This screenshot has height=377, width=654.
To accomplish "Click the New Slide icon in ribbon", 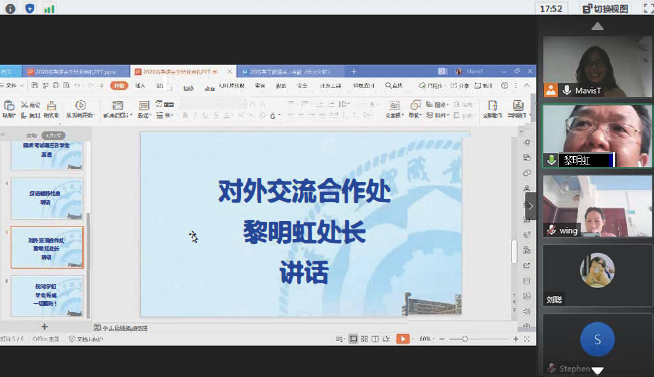I will (x=118, y=105).
